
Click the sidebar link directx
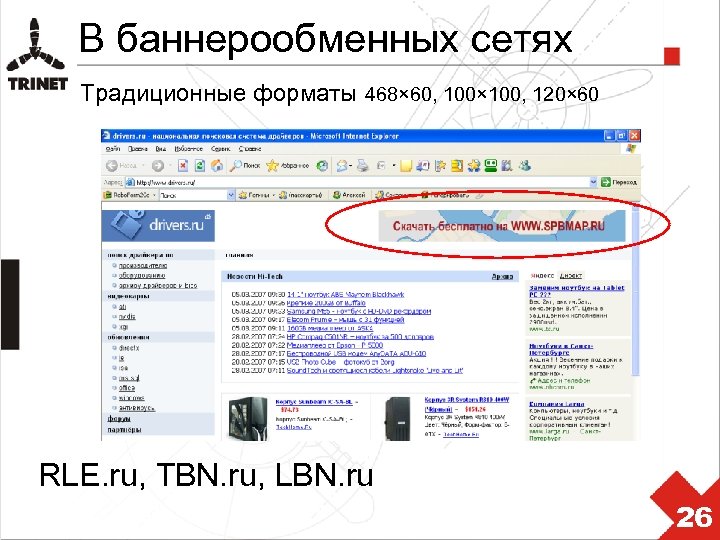coord(129,348)
